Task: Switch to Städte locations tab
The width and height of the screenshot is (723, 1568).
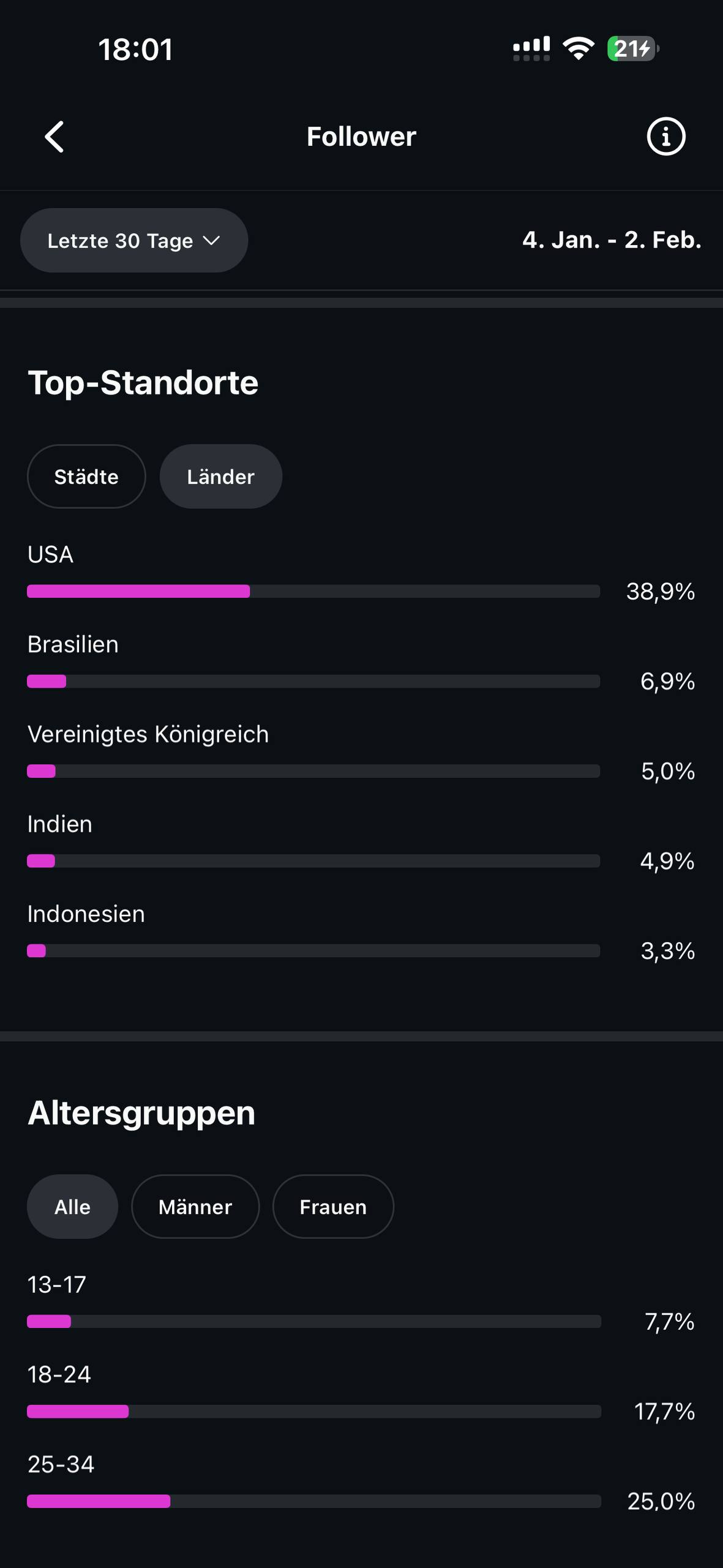Action: point(86,477)
